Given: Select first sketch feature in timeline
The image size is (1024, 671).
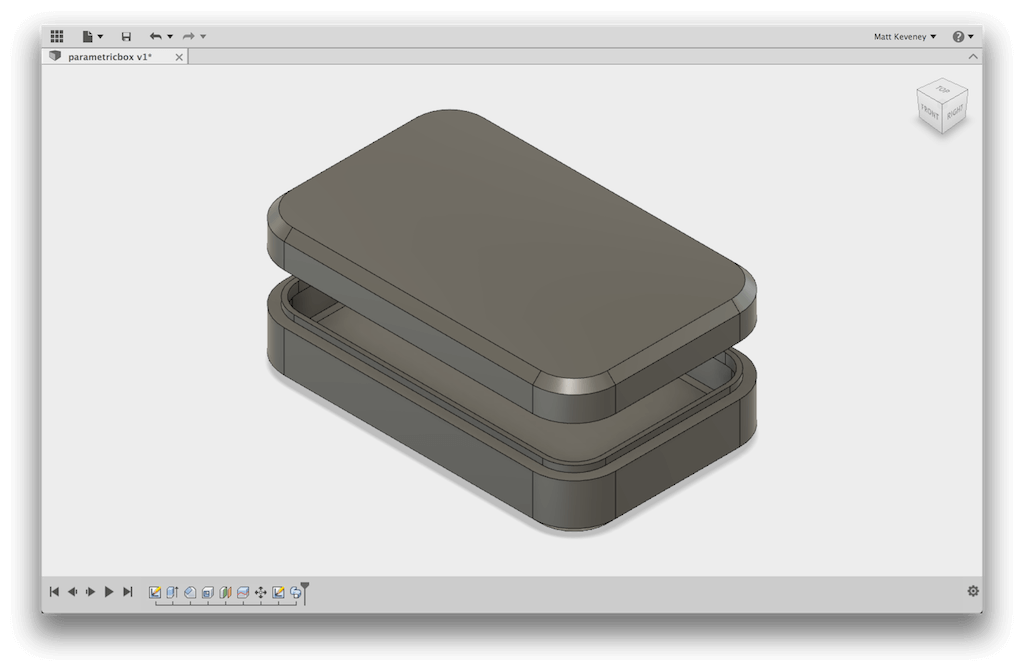Looking at the screenshot, I should pos(155,592).
